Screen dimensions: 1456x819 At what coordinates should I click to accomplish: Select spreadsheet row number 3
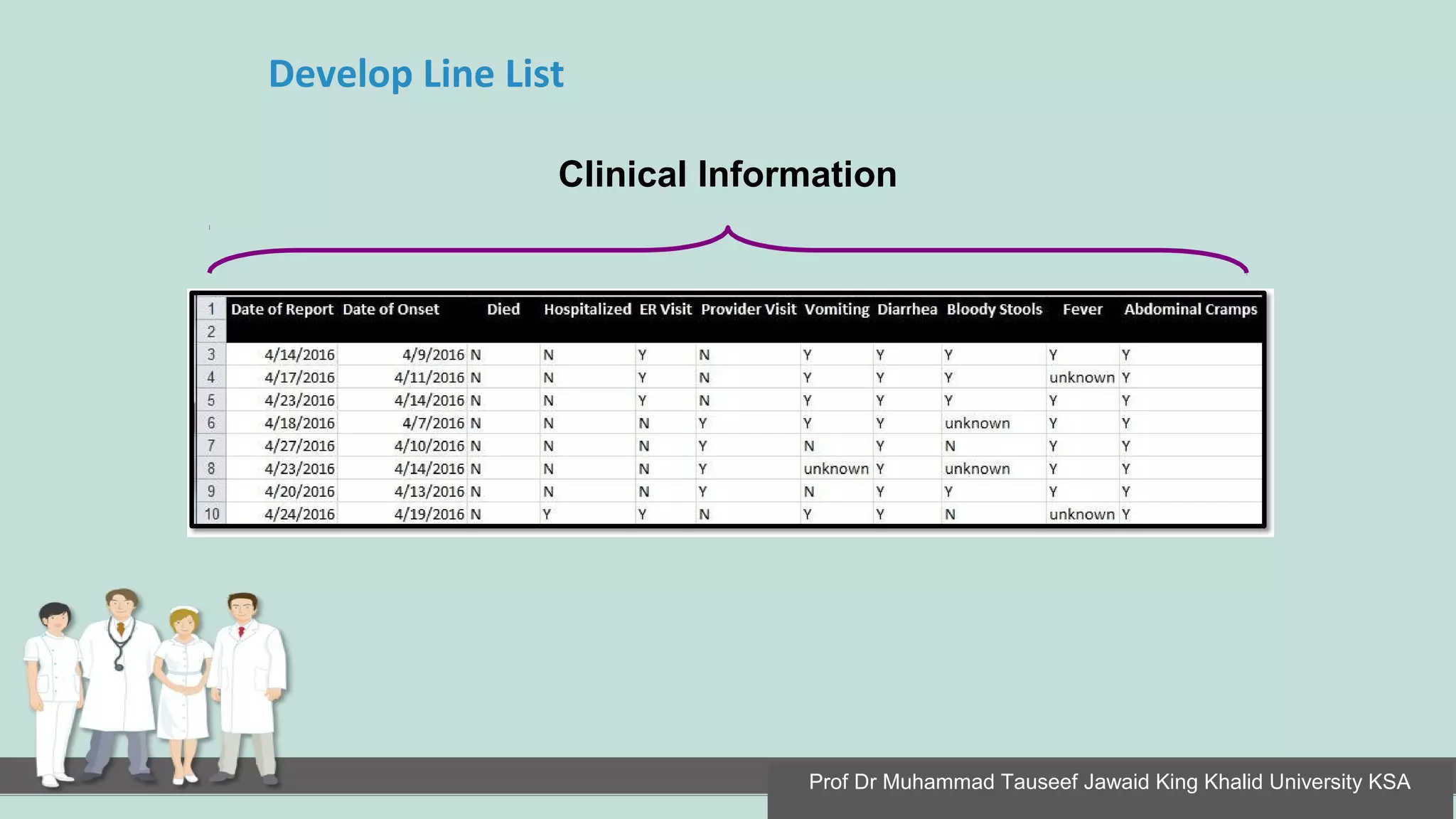pos(211,355)
